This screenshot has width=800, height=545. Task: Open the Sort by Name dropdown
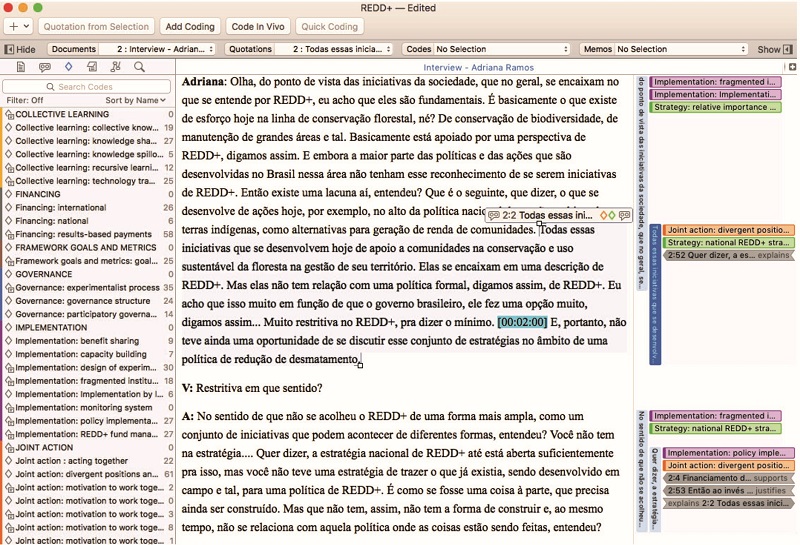[x=137, y=101]
